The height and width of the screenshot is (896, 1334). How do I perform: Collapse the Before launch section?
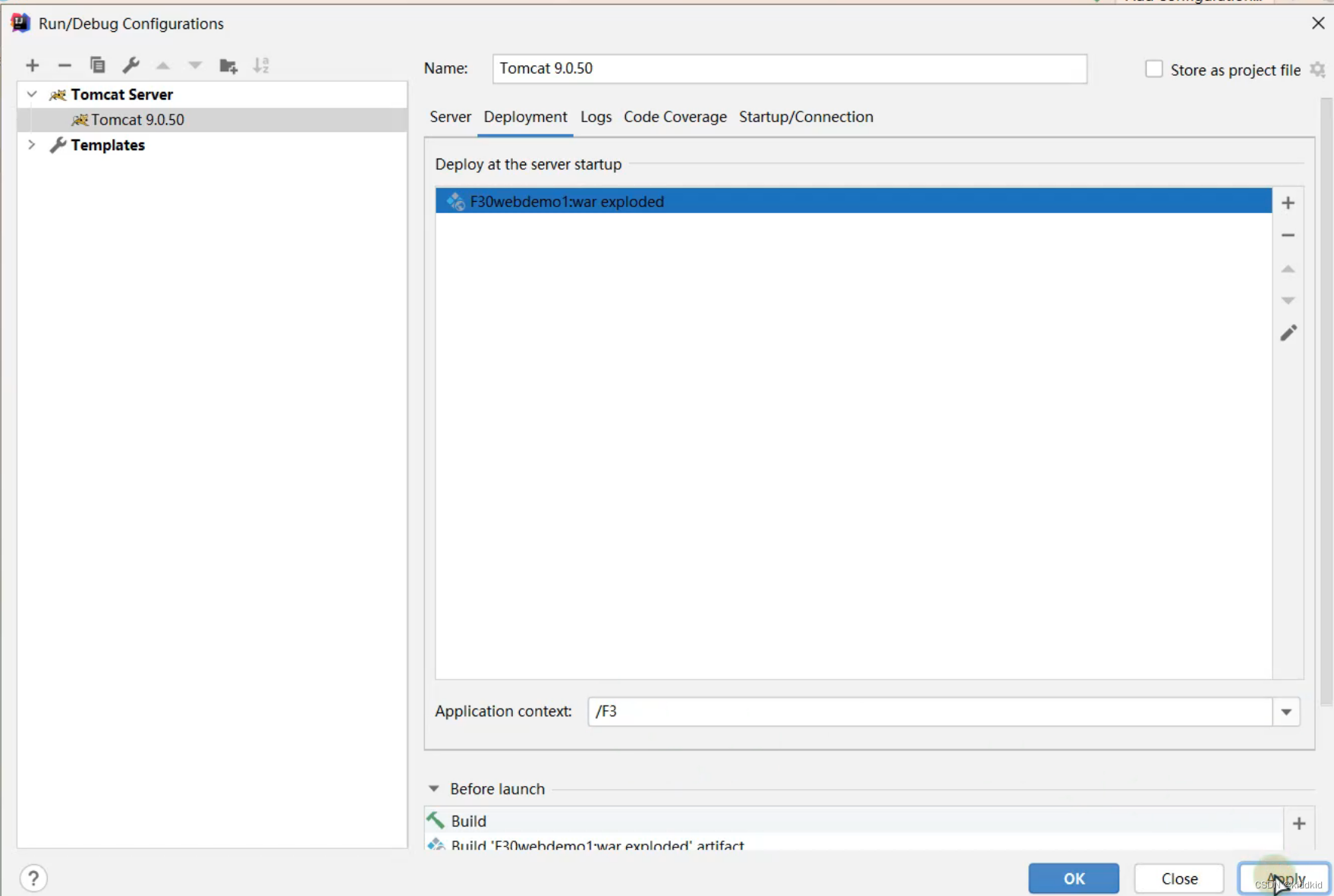434,789
